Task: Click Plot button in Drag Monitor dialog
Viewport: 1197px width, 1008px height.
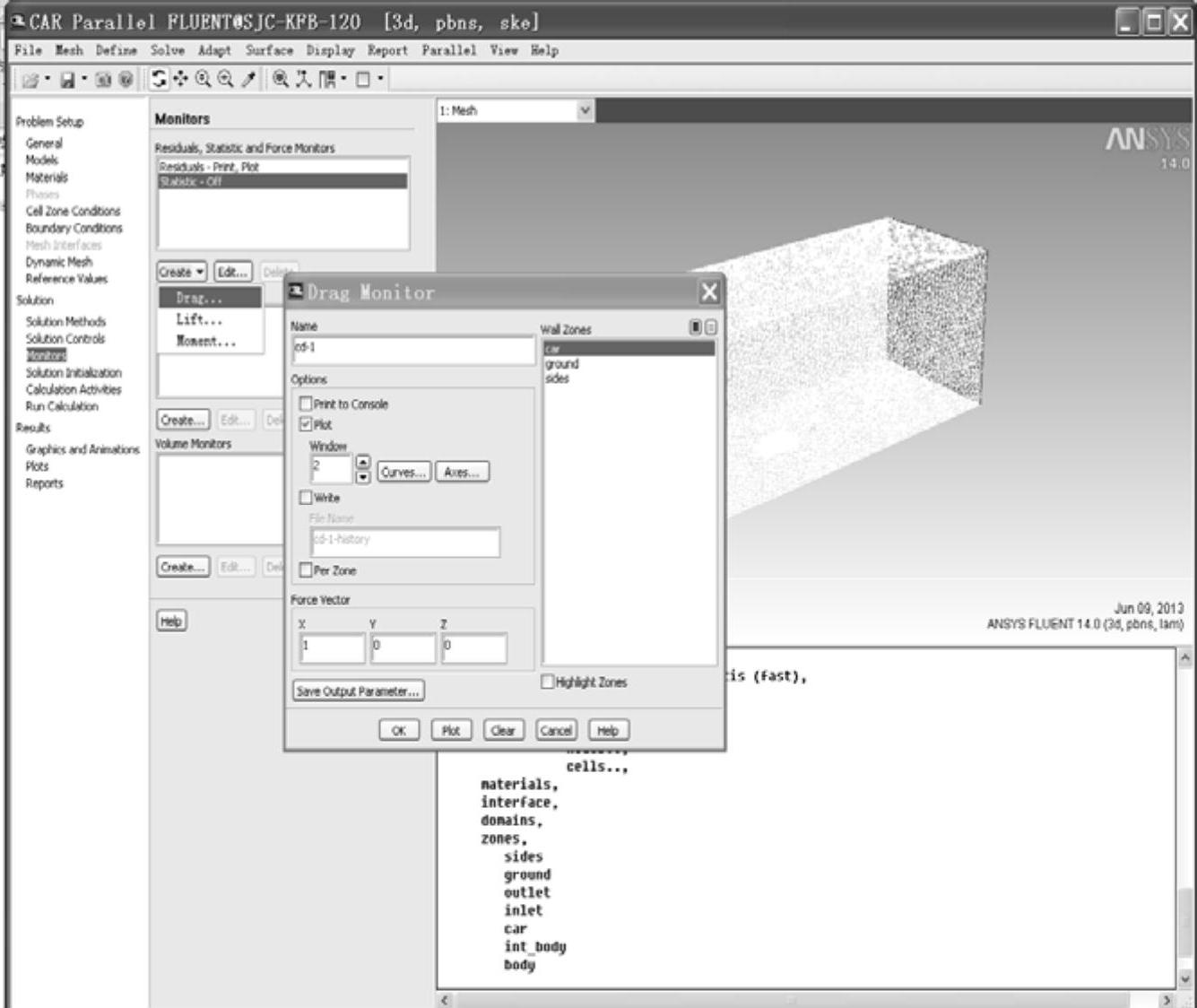Action: (x=451, y=730)
